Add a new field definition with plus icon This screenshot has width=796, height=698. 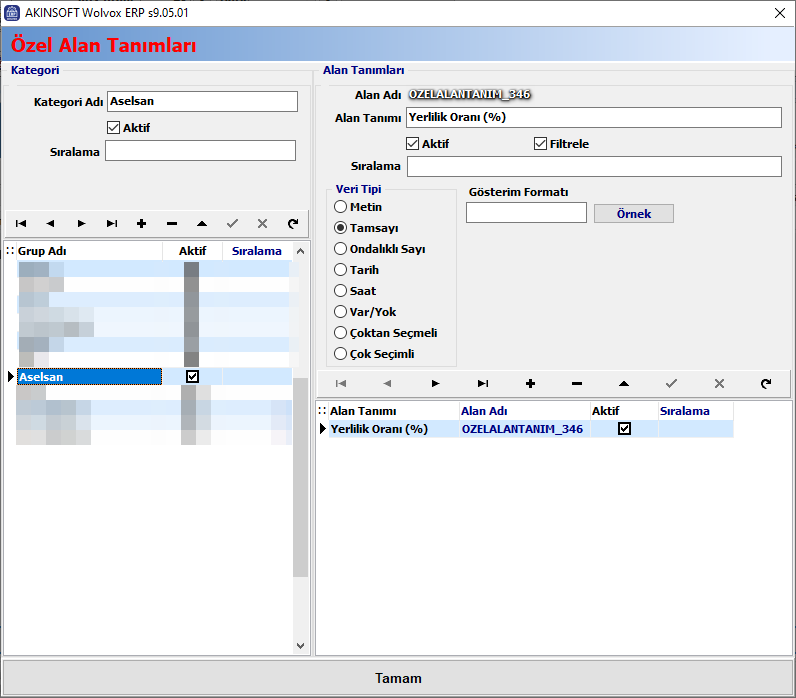530,383
